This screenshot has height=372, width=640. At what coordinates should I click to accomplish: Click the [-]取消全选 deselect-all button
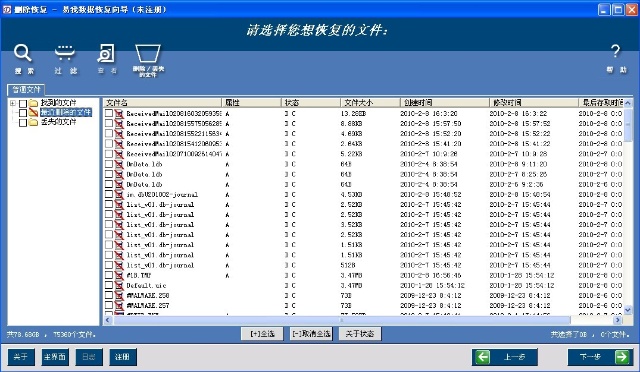[311, 334]
